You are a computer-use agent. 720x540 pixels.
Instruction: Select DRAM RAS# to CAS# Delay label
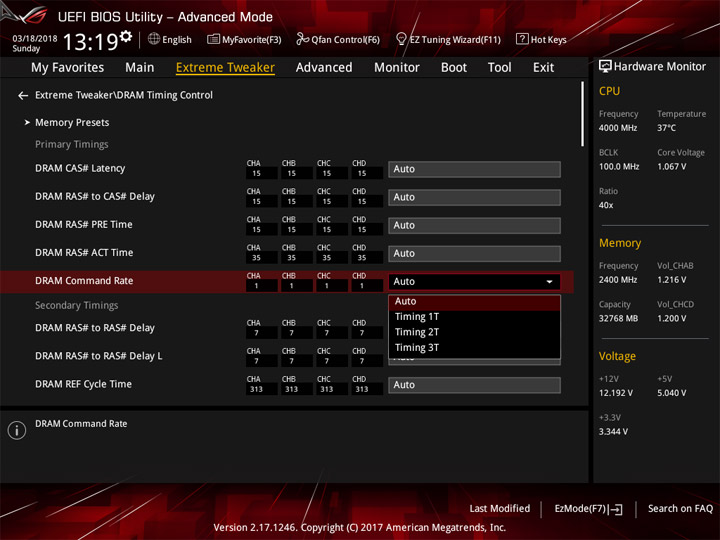[x=95, y=197]
